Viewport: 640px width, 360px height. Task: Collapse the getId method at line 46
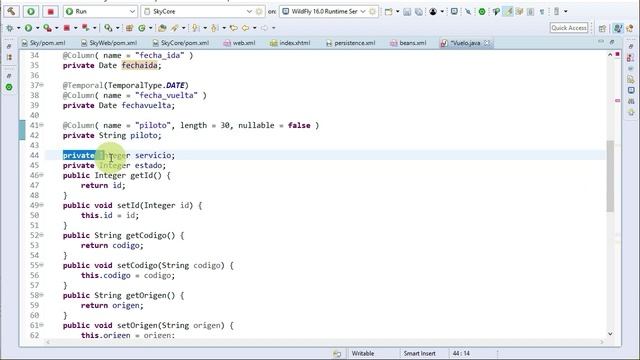point(42,175)
